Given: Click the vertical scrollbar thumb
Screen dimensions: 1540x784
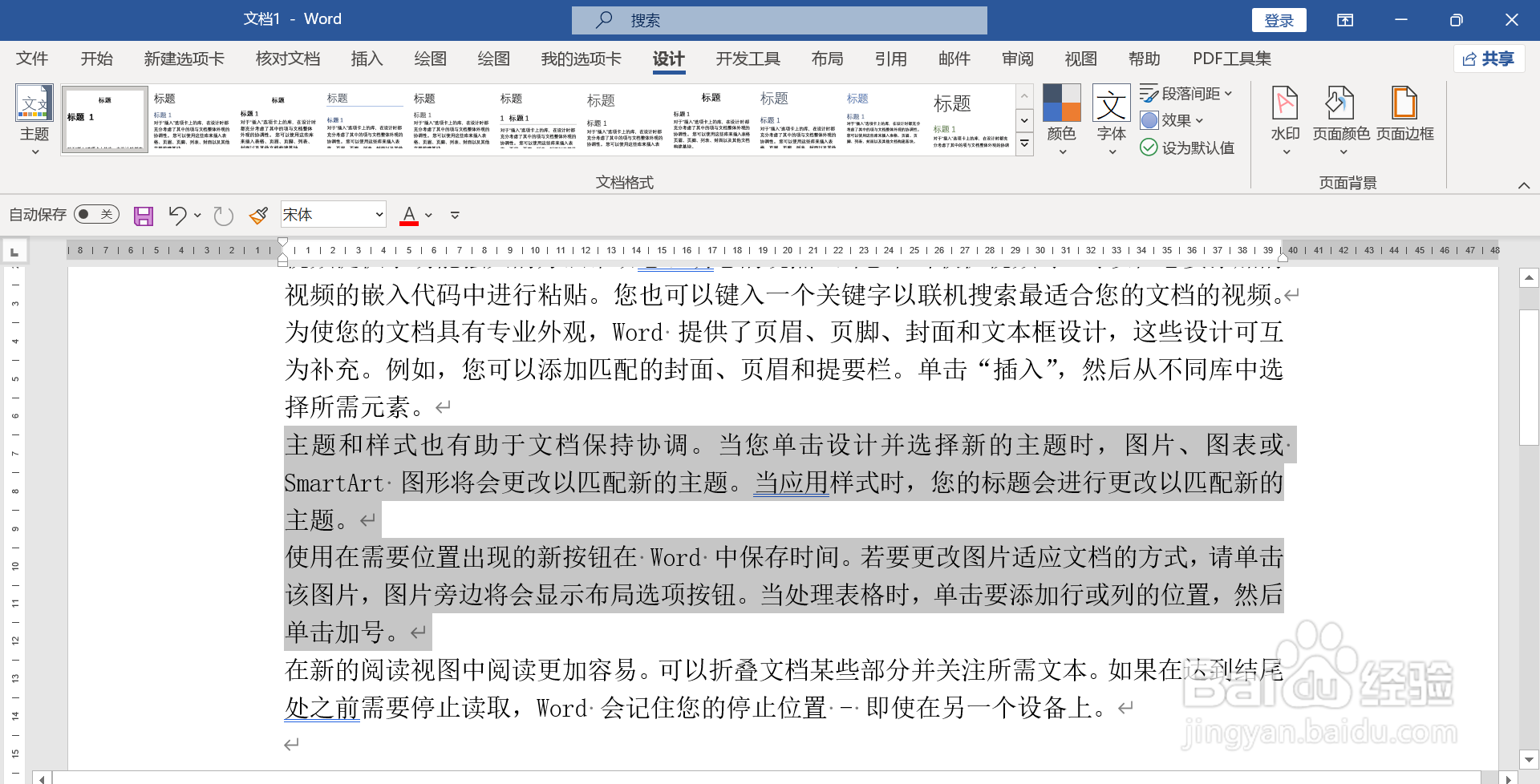Looking at the screenshot, I should pos(1529,377).
